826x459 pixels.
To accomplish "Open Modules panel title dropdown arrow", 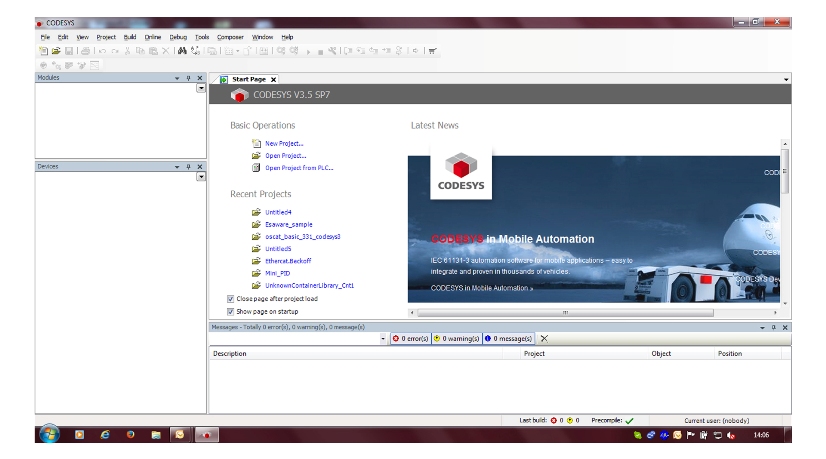I will pos(177,78).
